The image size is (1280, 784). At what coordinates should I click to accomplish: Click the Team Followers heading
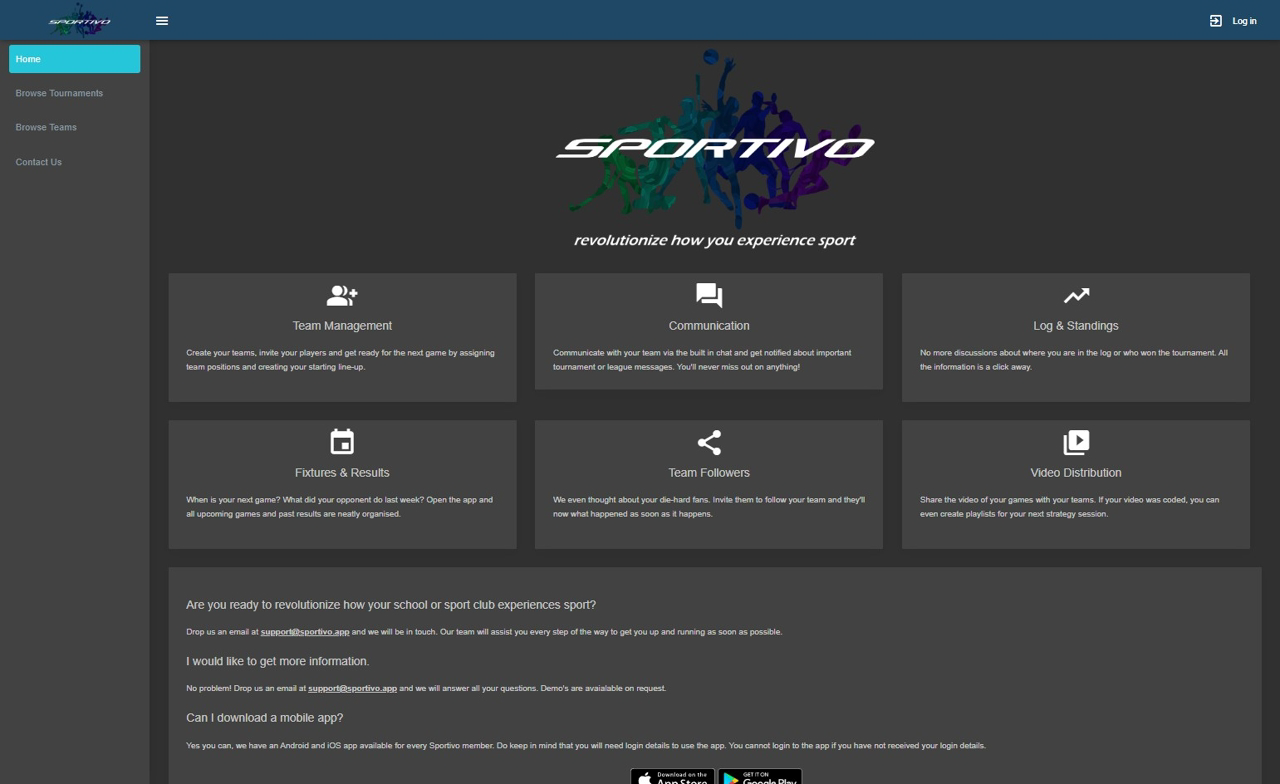click(x=709, y=473)
